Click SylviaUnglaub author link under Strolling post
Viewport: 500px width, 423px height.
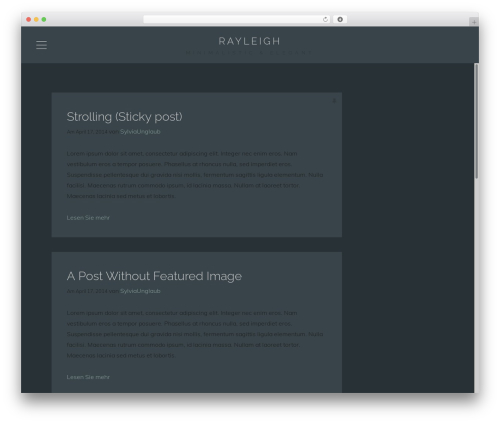pos(140,132)
